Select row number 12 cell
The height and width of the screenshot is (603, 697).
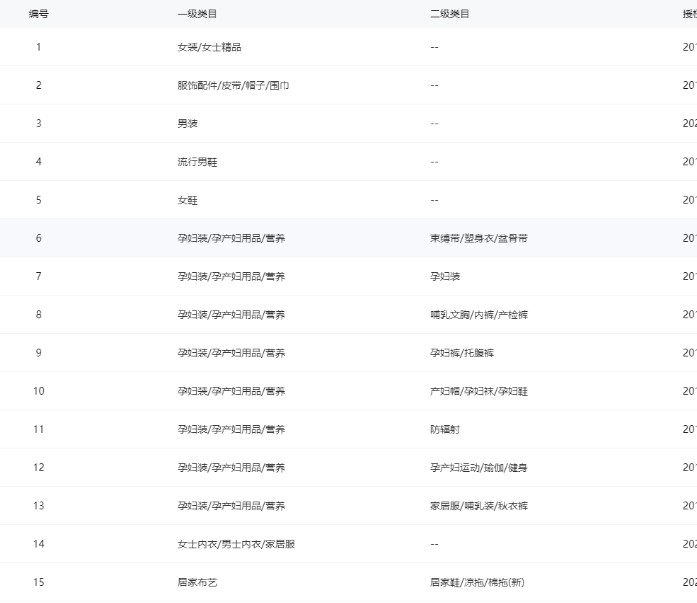(x=39, y=467)
